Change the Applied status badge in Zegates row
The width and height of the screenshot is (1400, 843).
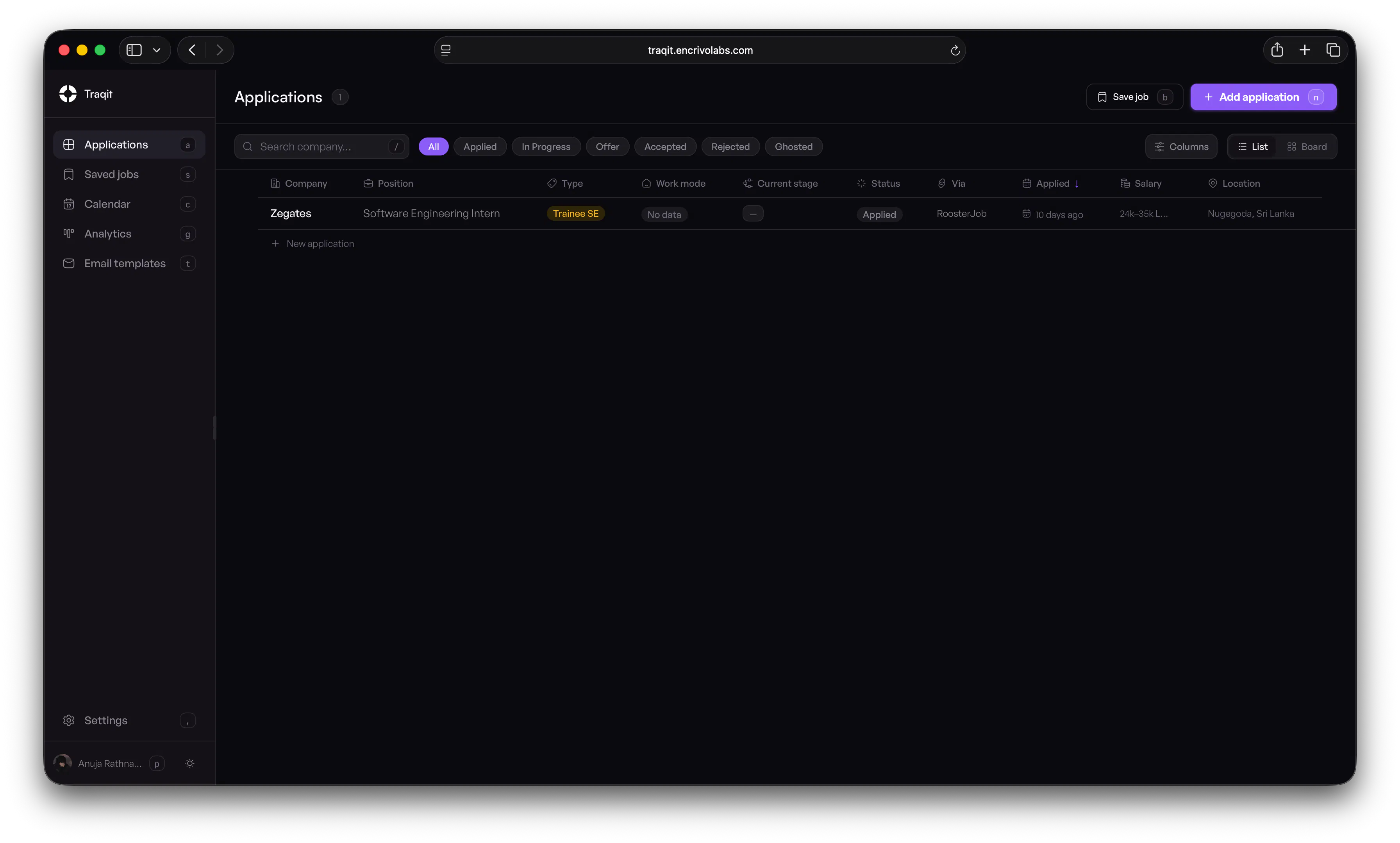879,215
